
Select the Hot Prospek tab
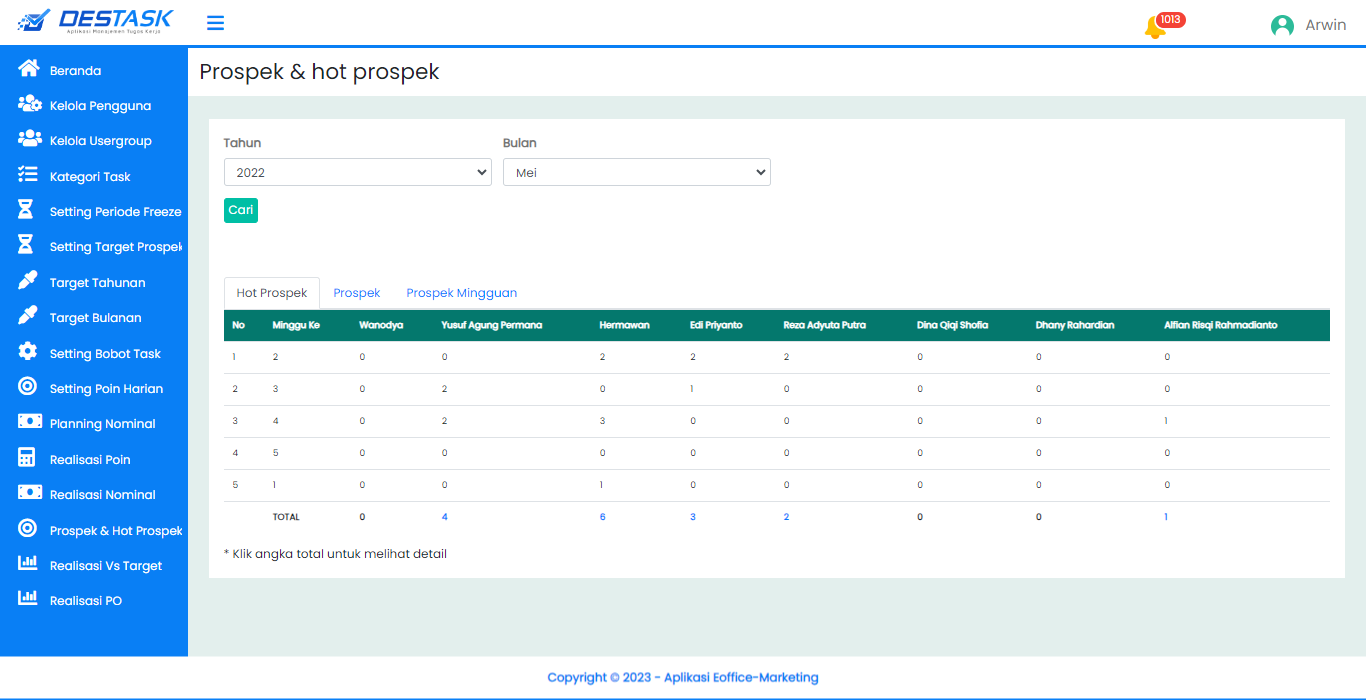[272, 293]
